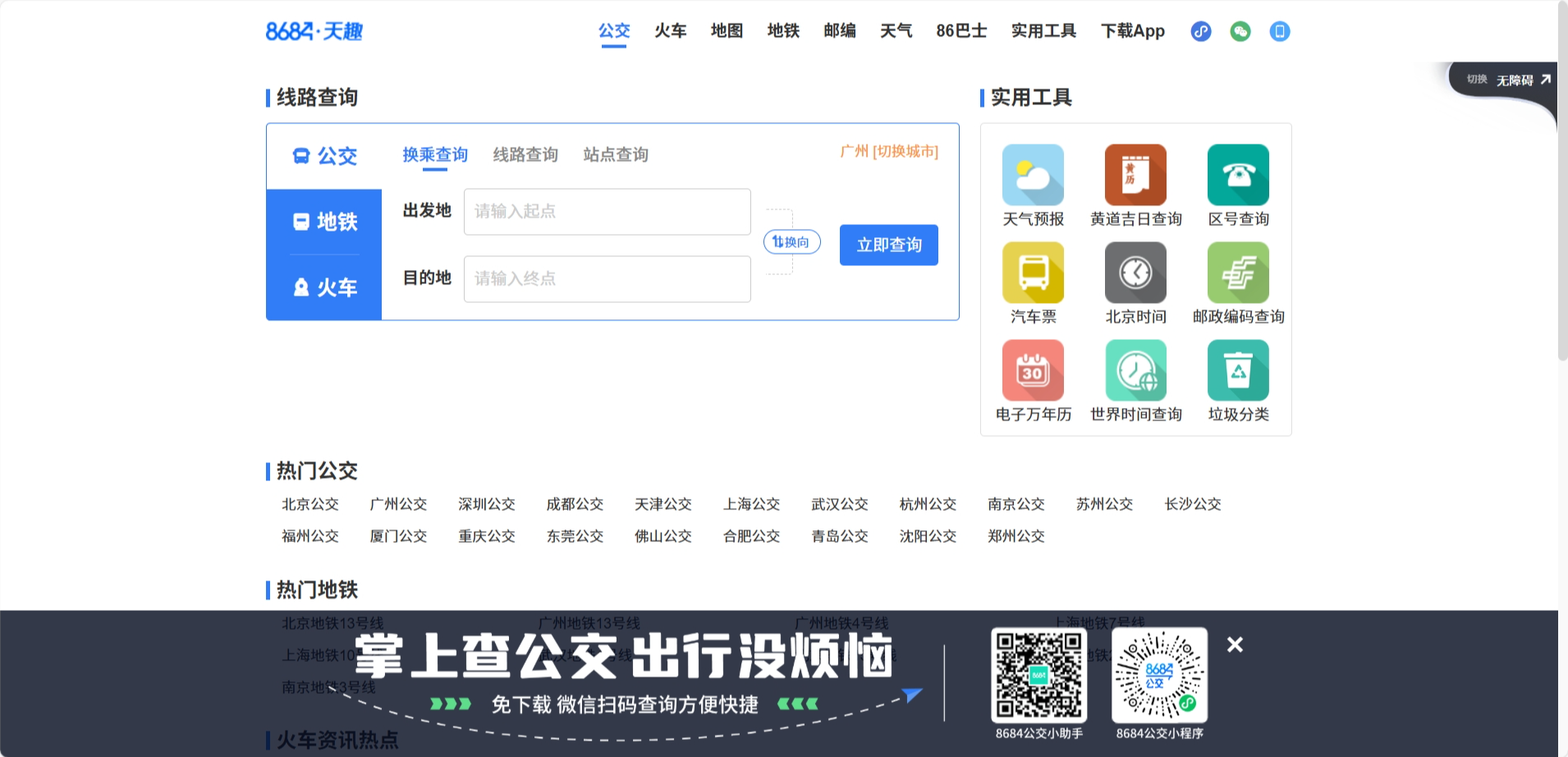Open the 地图 menu item
1568x757 pixels.
point(726,30)
